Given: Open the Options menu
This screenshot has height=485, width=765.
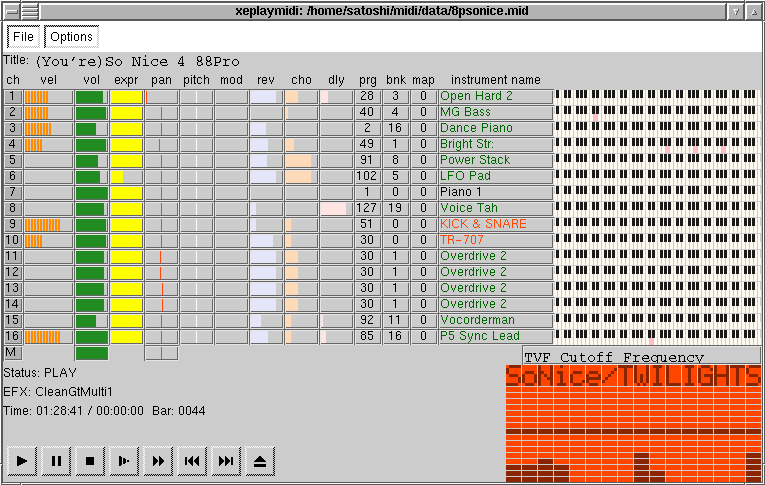Looking at the screenshot, I should (x=71, y=37).
